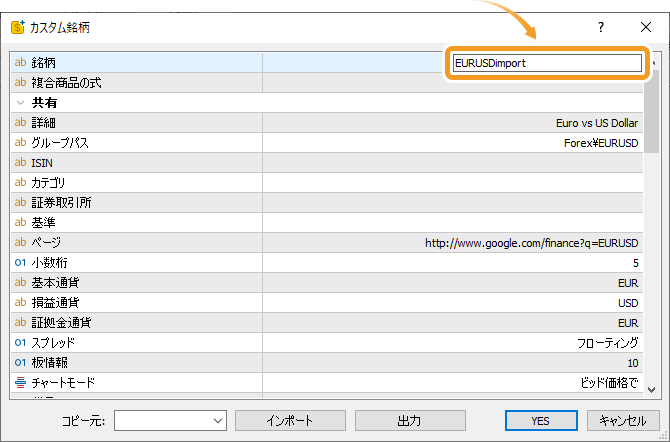Click the 01 icon beside 板情報

pyautogui.click(x=21, y=362)
